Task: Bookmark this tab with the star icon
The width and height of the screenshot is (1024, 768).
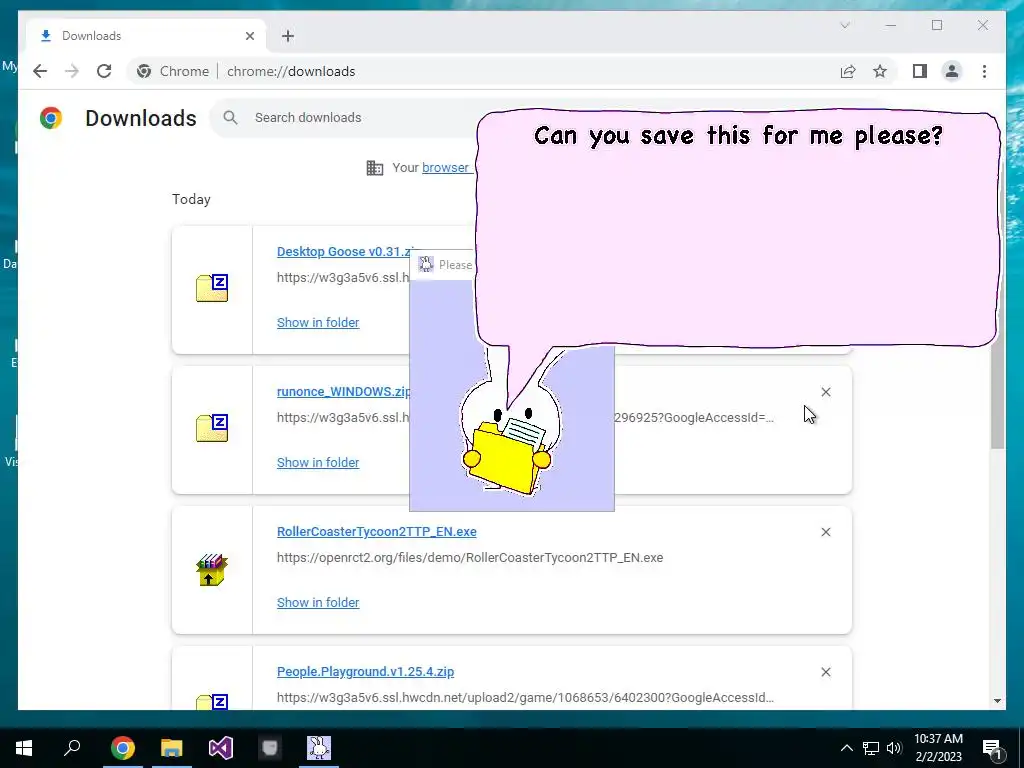Action: pyautogui.click(x=880, y=71)
